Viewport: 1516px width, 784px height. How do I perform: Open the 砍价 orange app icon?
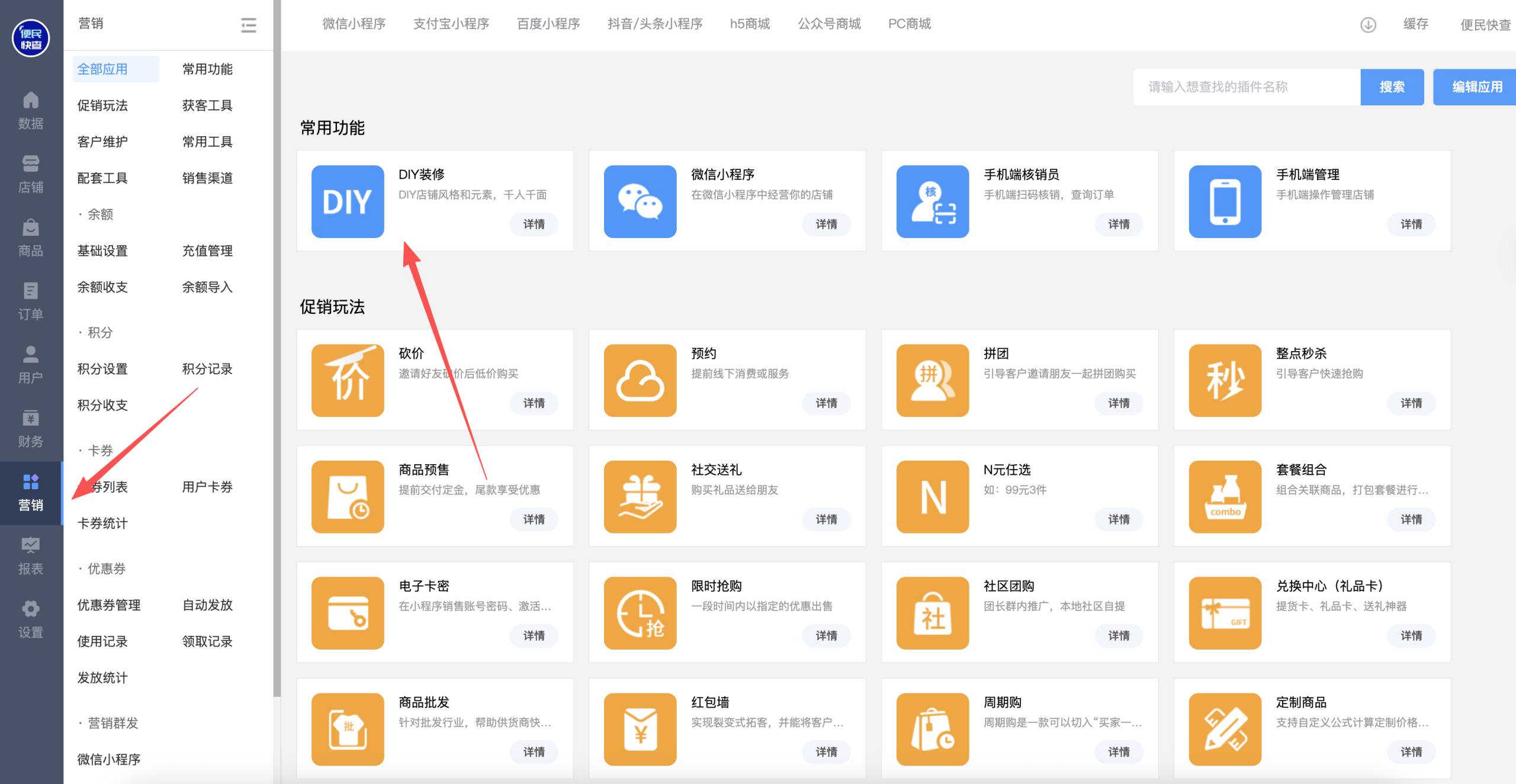click(x=348, y=380)
